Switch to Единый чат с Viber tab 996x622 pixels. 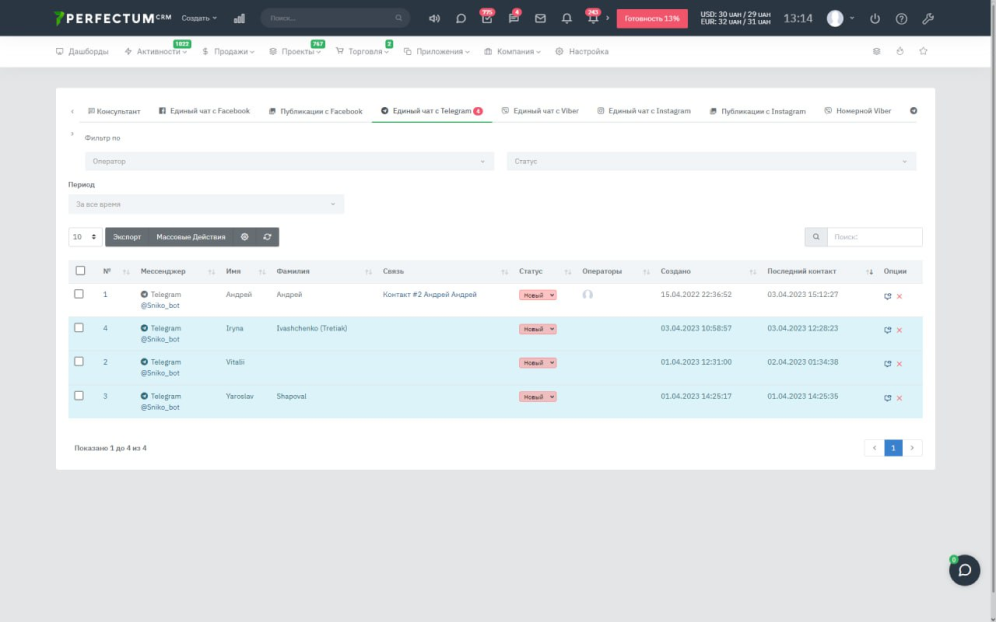click(x=540, y=111)
